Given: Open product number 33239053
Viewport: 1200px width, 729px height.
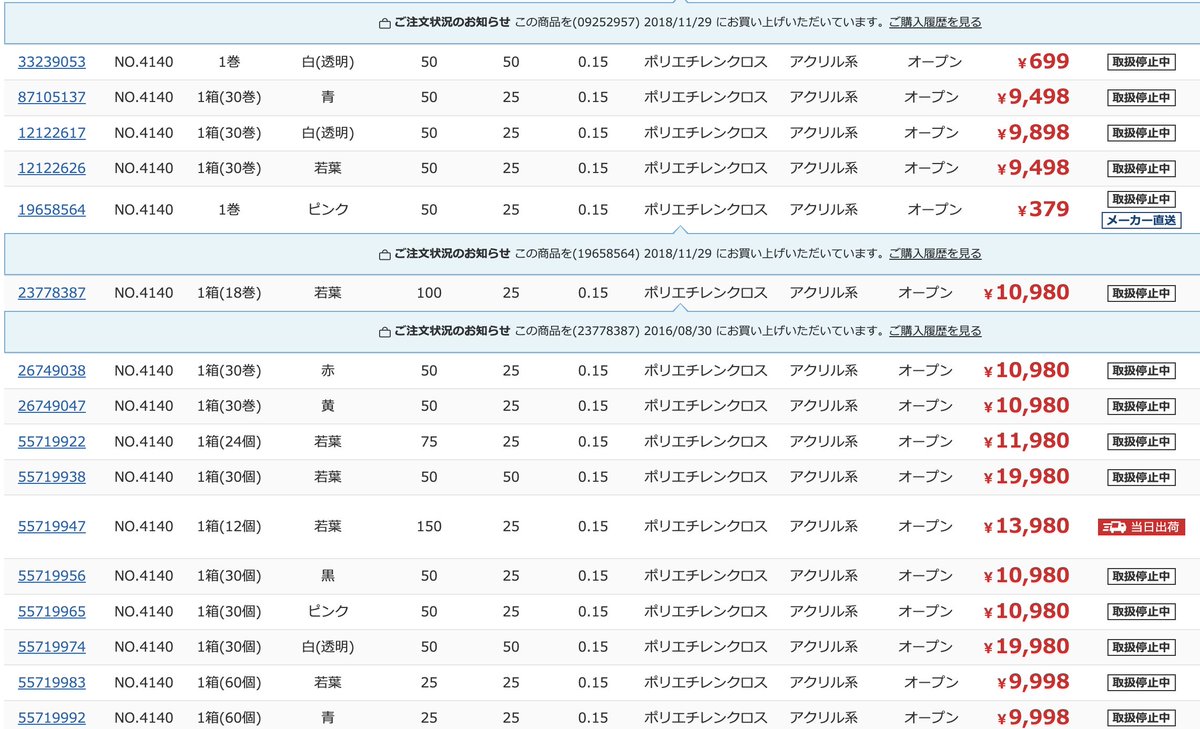Looking at the screenshot, I should [x=52, y=62].
